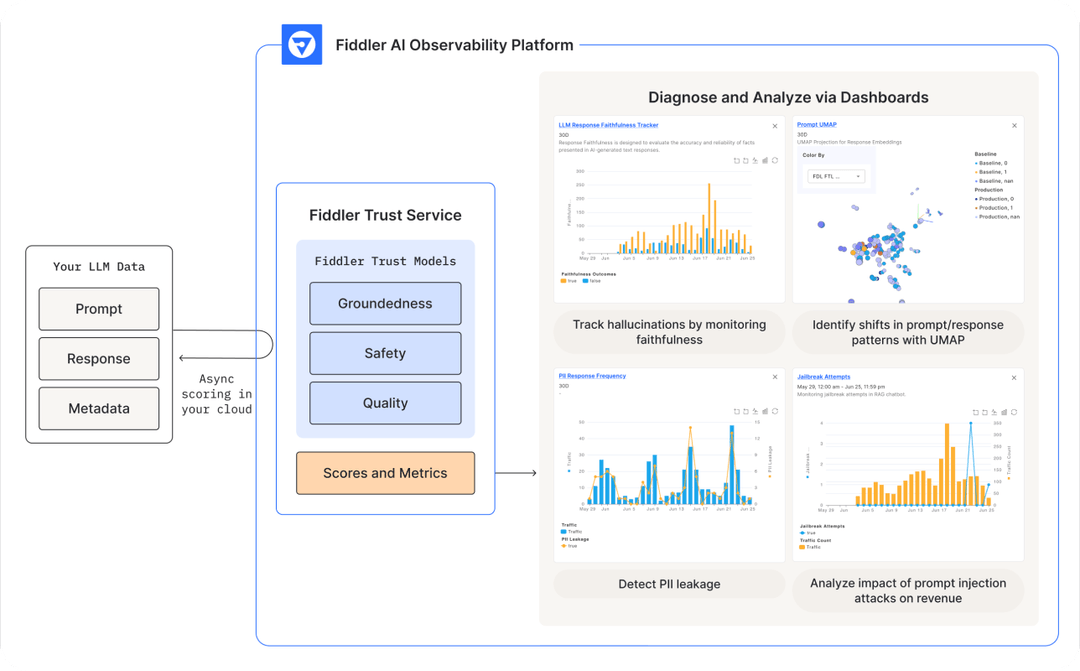
Task: Select the restore icon on Faithfulness Tracker chart
Action: tap(746, 160)
